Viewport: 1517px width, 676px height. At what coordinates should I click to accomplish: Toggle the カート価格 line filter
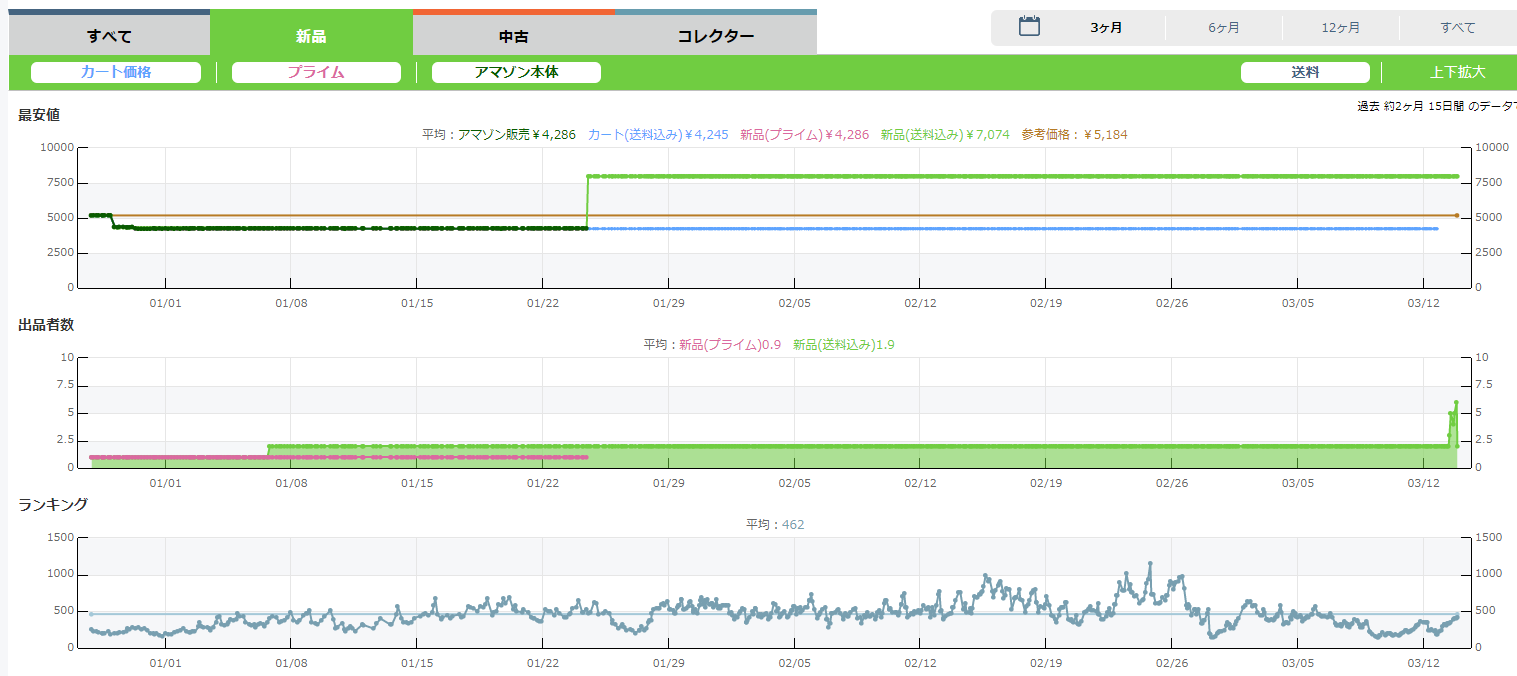pos(116,72)
